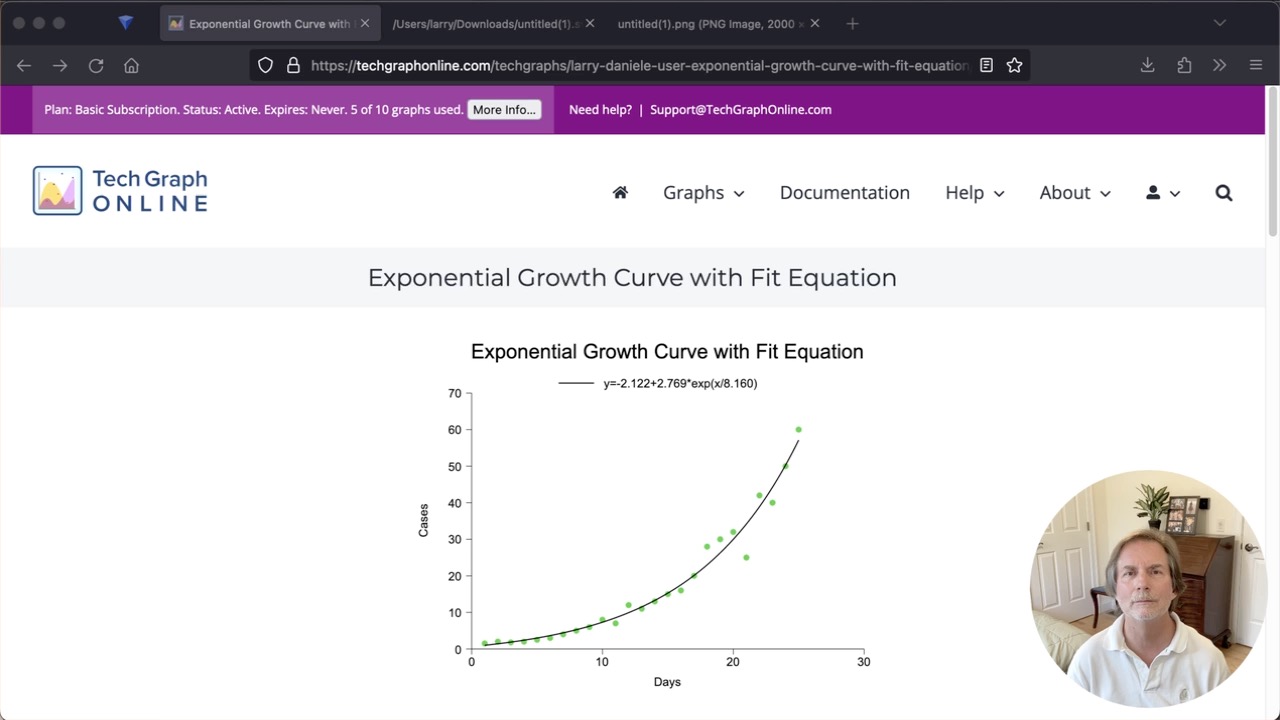The height and width of the screenshot is (720, 1280).
Task: Click the URL address bar field
Action: point(638,66)
